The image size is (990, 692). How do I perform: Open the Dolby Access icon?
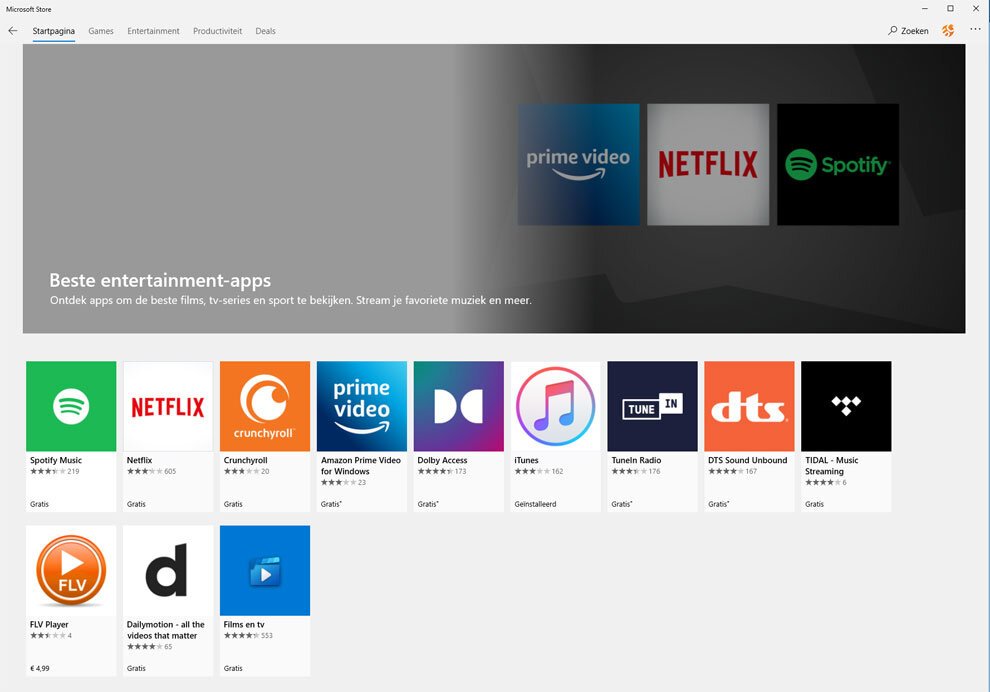pos(458,406)
